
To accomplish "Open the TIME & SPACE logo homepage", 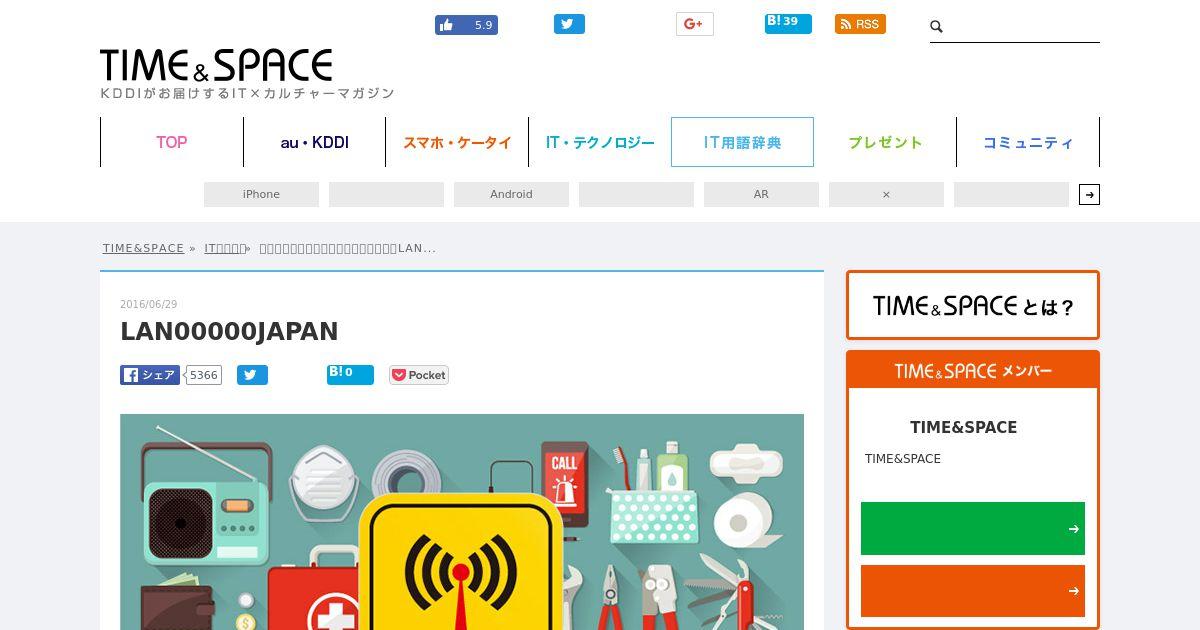I will pos(216,65).
